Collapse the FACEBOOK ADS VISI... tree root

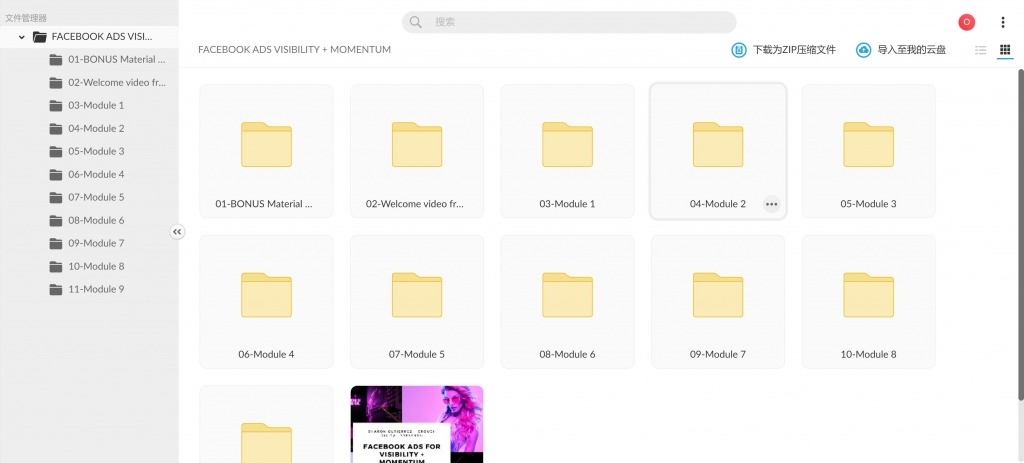pyautogui.click(x=22, y=37)
